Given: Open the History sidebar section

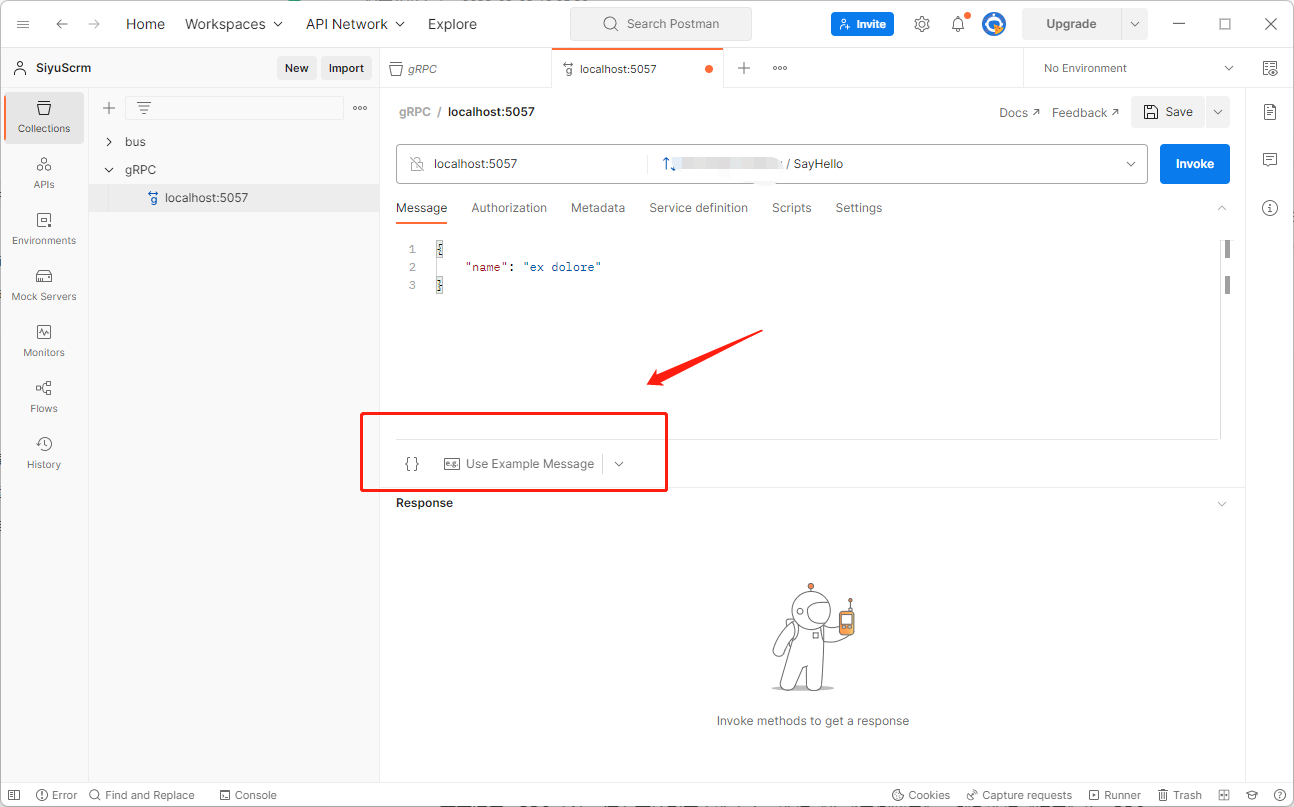Looking at the screenshot, I should click(x=44, y=453).
